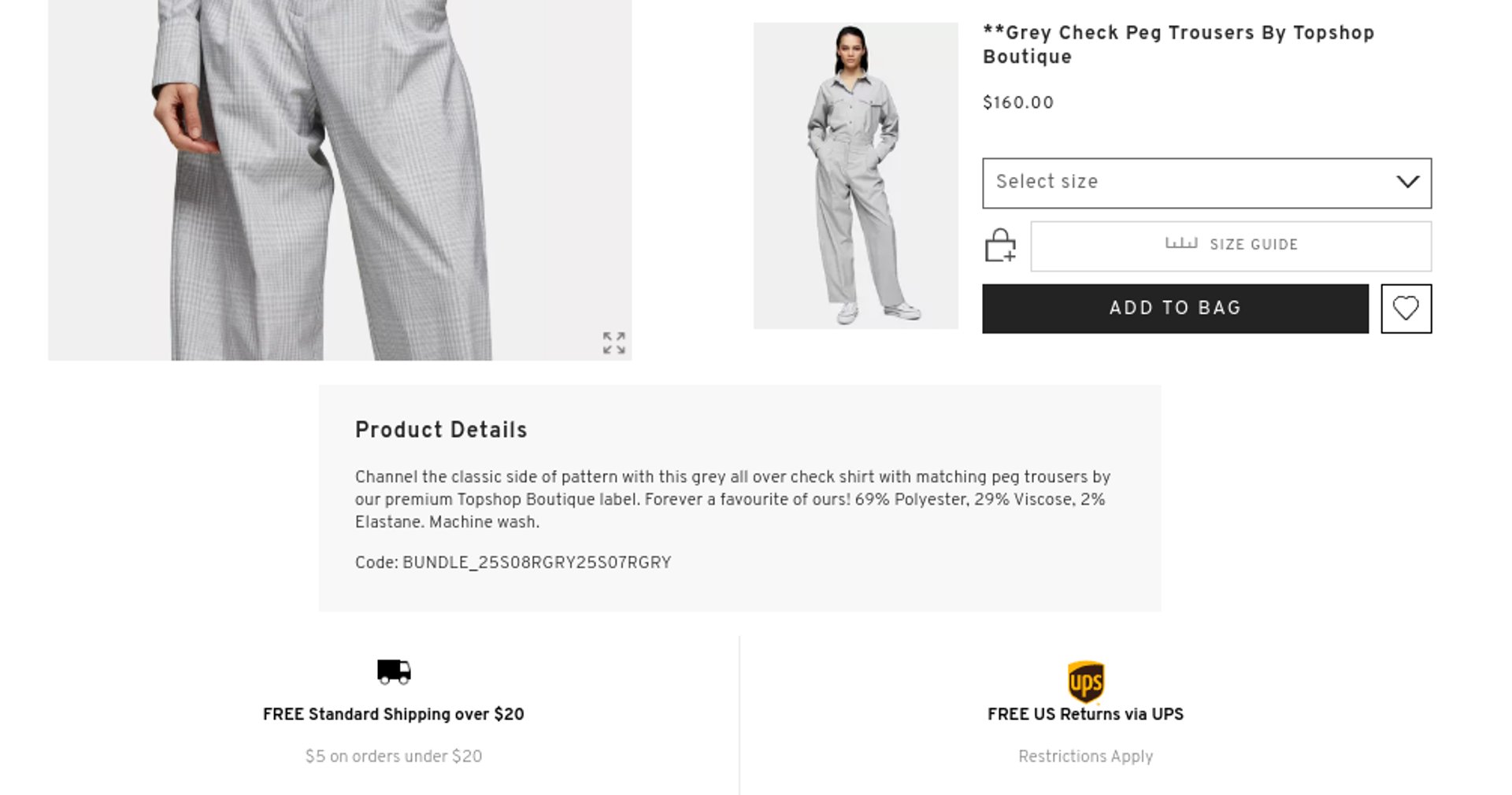
Task: Click the $160.00 price
Action: pos(1018,103)
